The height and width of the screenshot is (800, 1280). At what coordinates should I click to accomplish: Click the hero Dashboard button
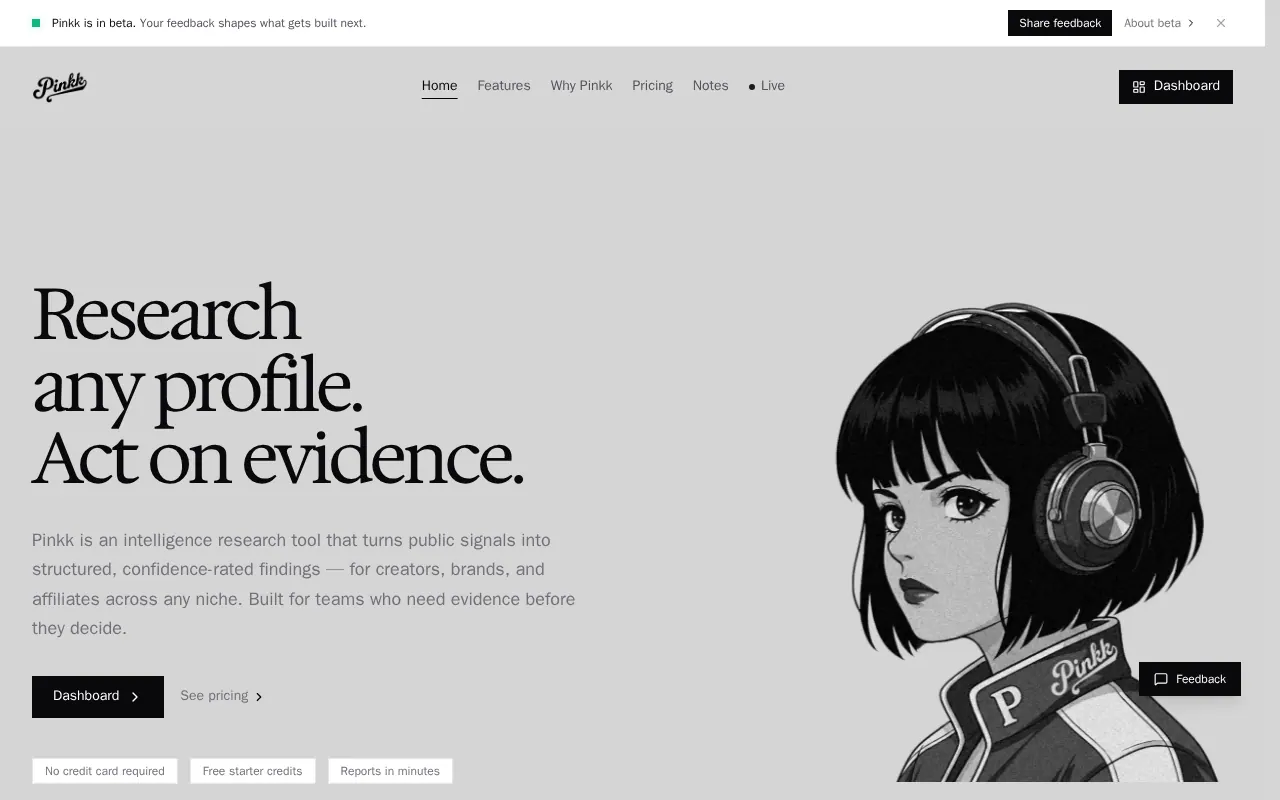coord(98,697)
